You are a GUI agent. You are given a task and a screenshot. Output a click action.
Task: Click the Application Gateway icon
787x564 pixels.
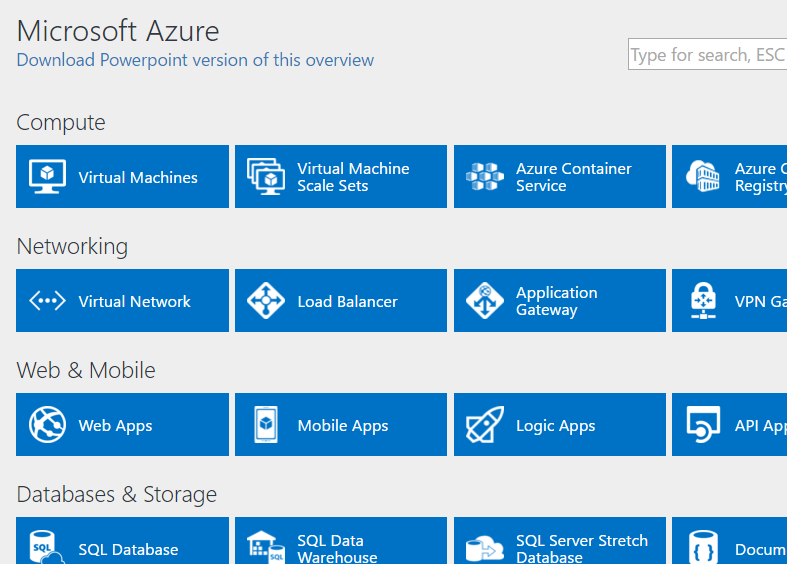[x=485, y=301]
